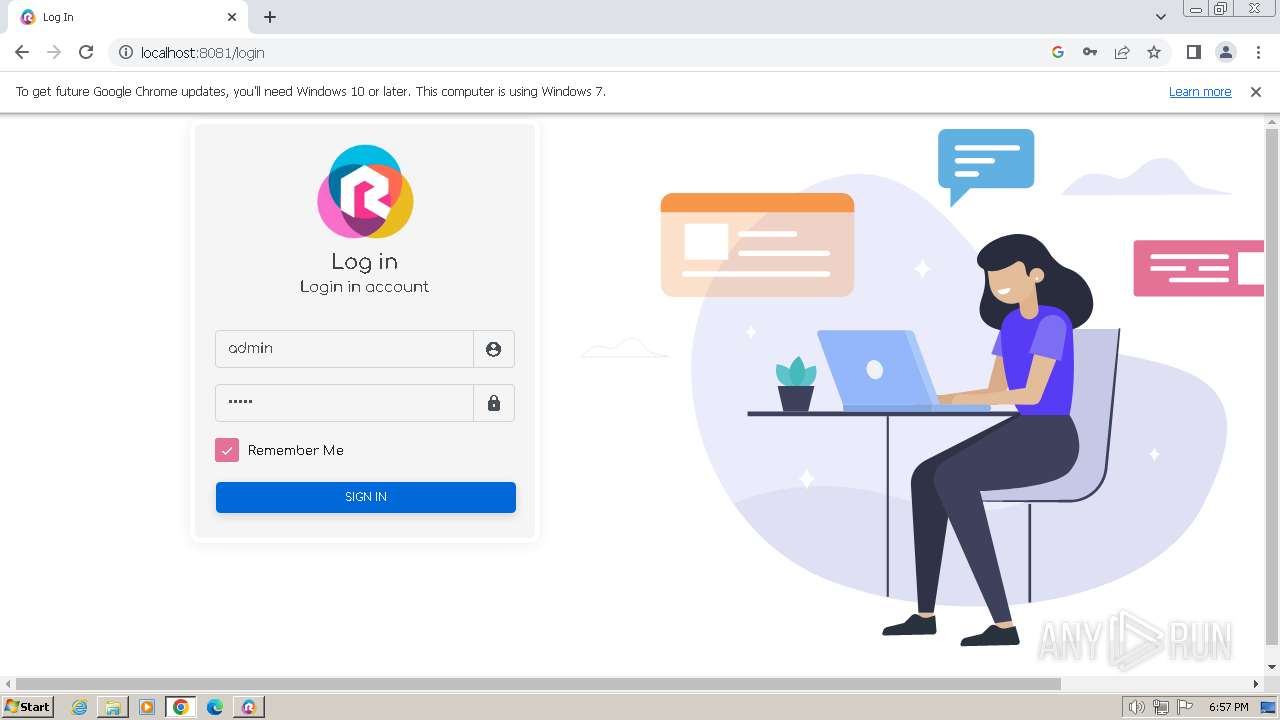
Task: Open the Learn more link
Action: (1200, 91)
